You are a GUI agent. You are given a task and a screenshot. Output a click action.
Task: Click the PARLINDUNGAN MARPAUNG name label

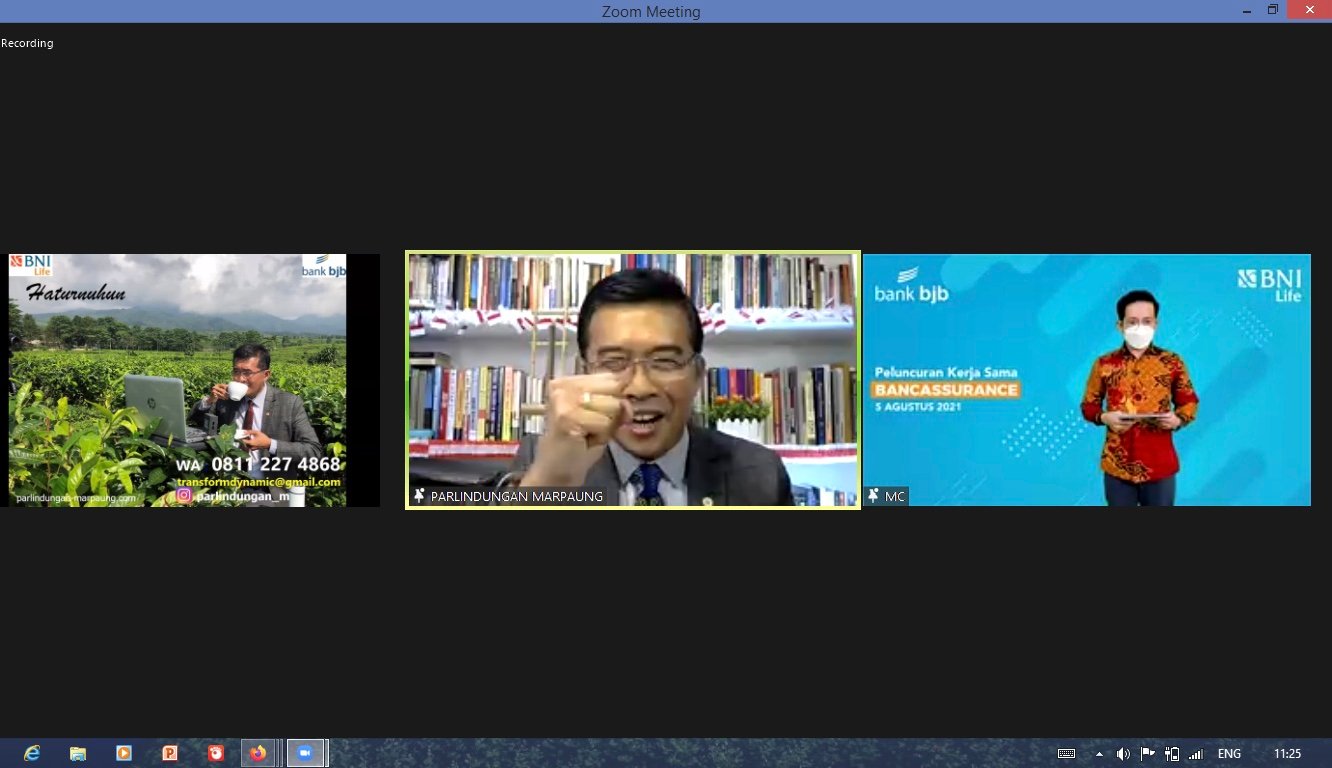(x=517, y=496)
